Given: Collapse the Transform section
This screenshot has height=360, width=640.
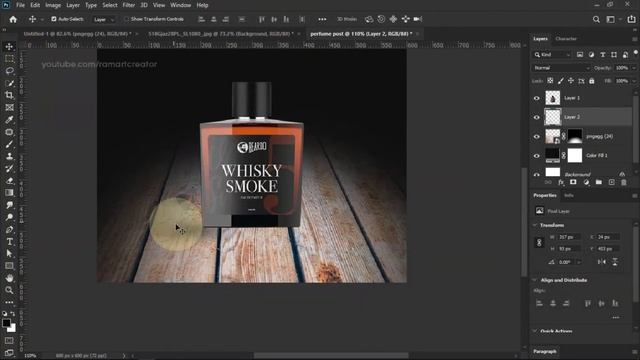Looking at the screenshot, I should [x=535, y=225].
